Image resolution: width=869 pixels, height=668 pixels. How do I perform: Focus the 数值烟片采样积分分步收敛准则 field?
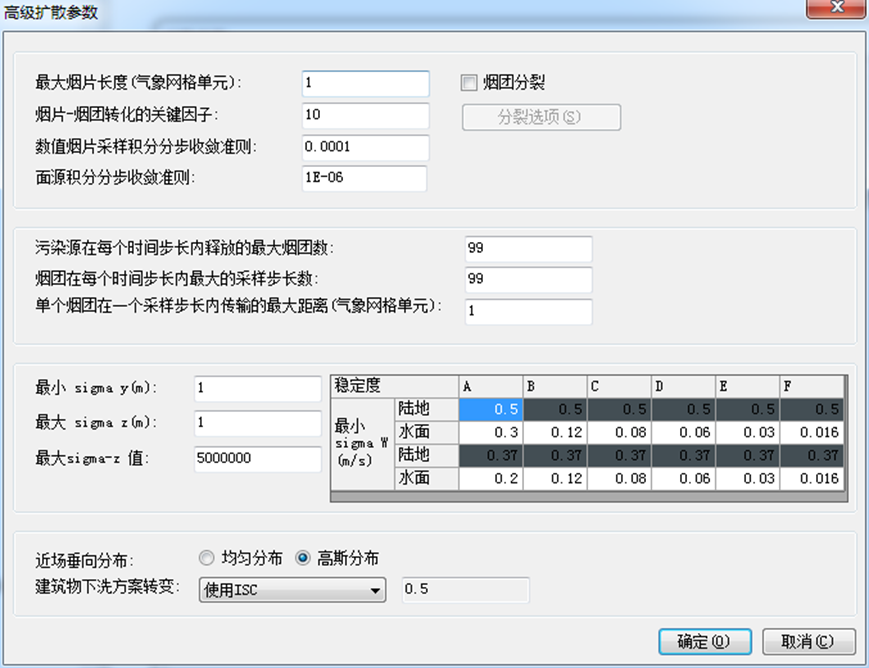(365, 147)
